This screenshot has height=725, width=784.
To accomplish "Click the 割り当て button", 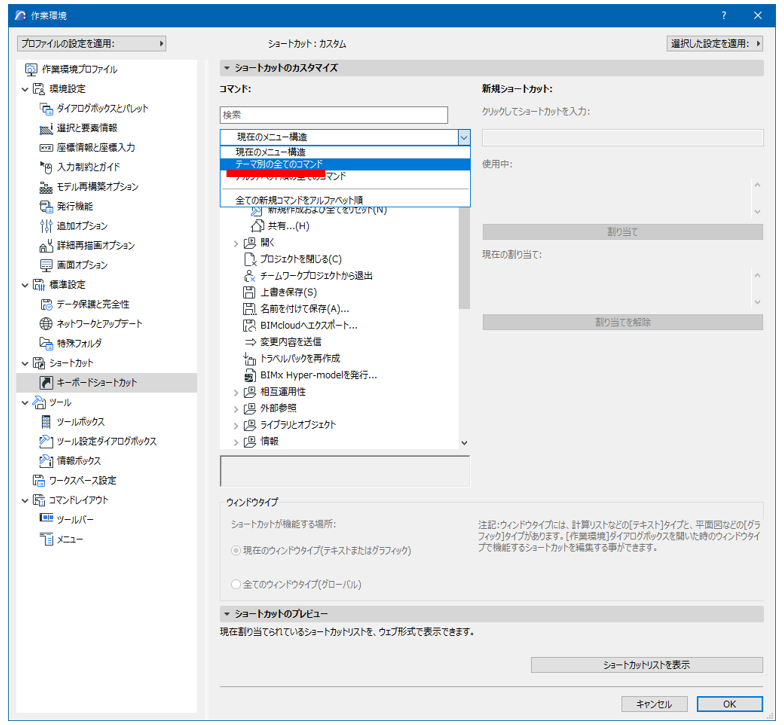I will [622, 232].
